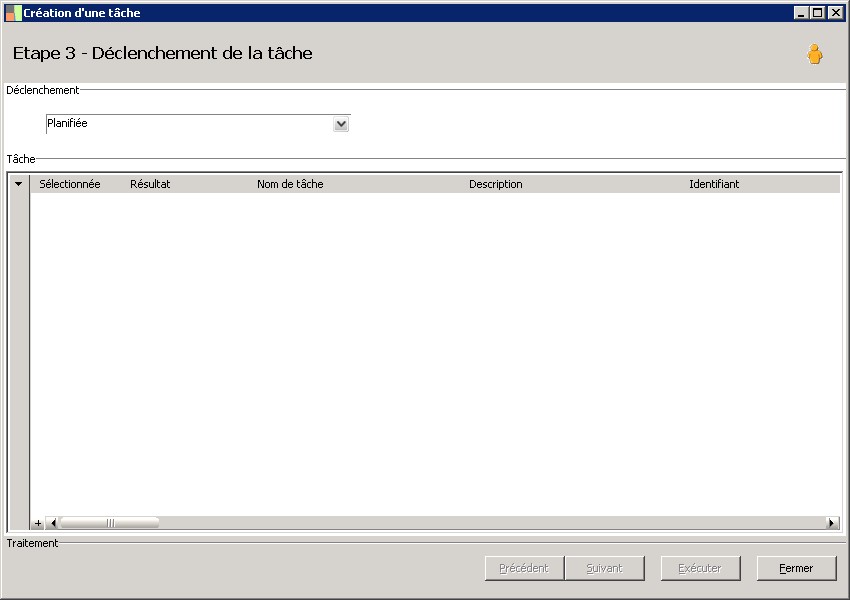Image resolution: width=850 pixels, height=600 pixels.
Task: Open the table menu triangle in the header corner
Action: coord(18,184)
